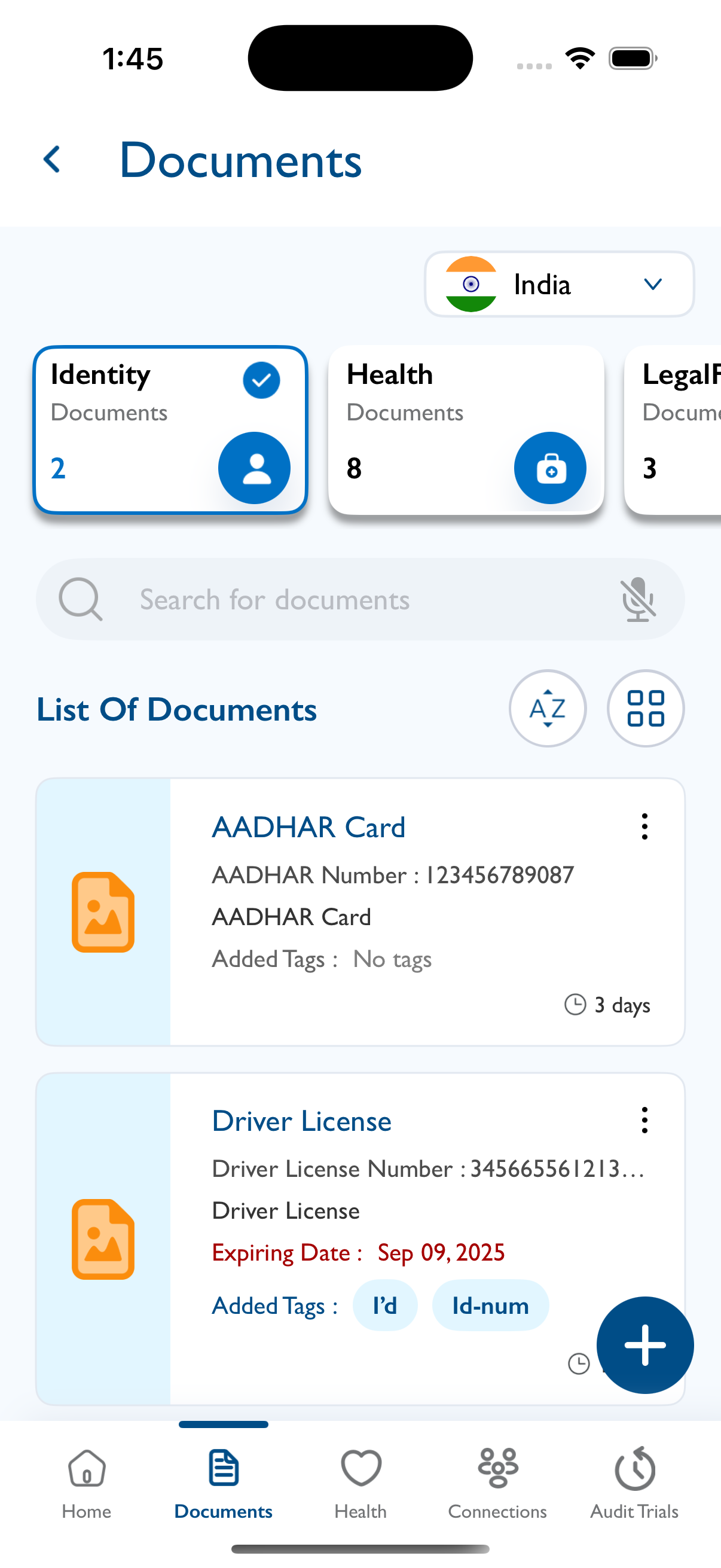Tap the Documents page title
The image size is (721, 1568).
click(241, 161)
